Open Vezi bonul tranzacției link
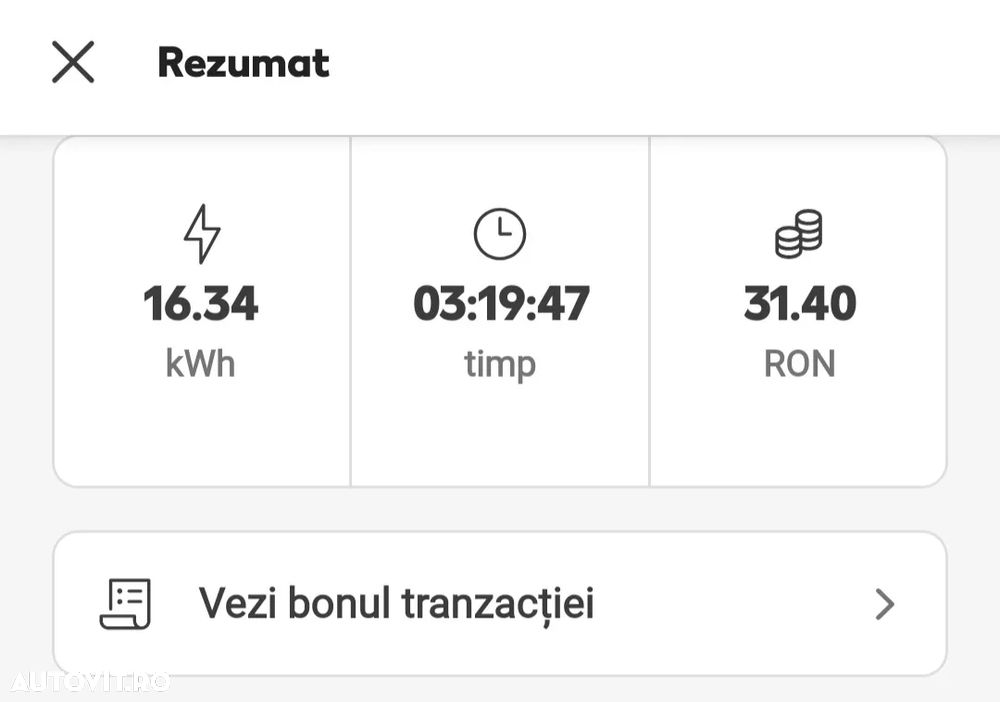1000x702 pixels. [396, 603]
